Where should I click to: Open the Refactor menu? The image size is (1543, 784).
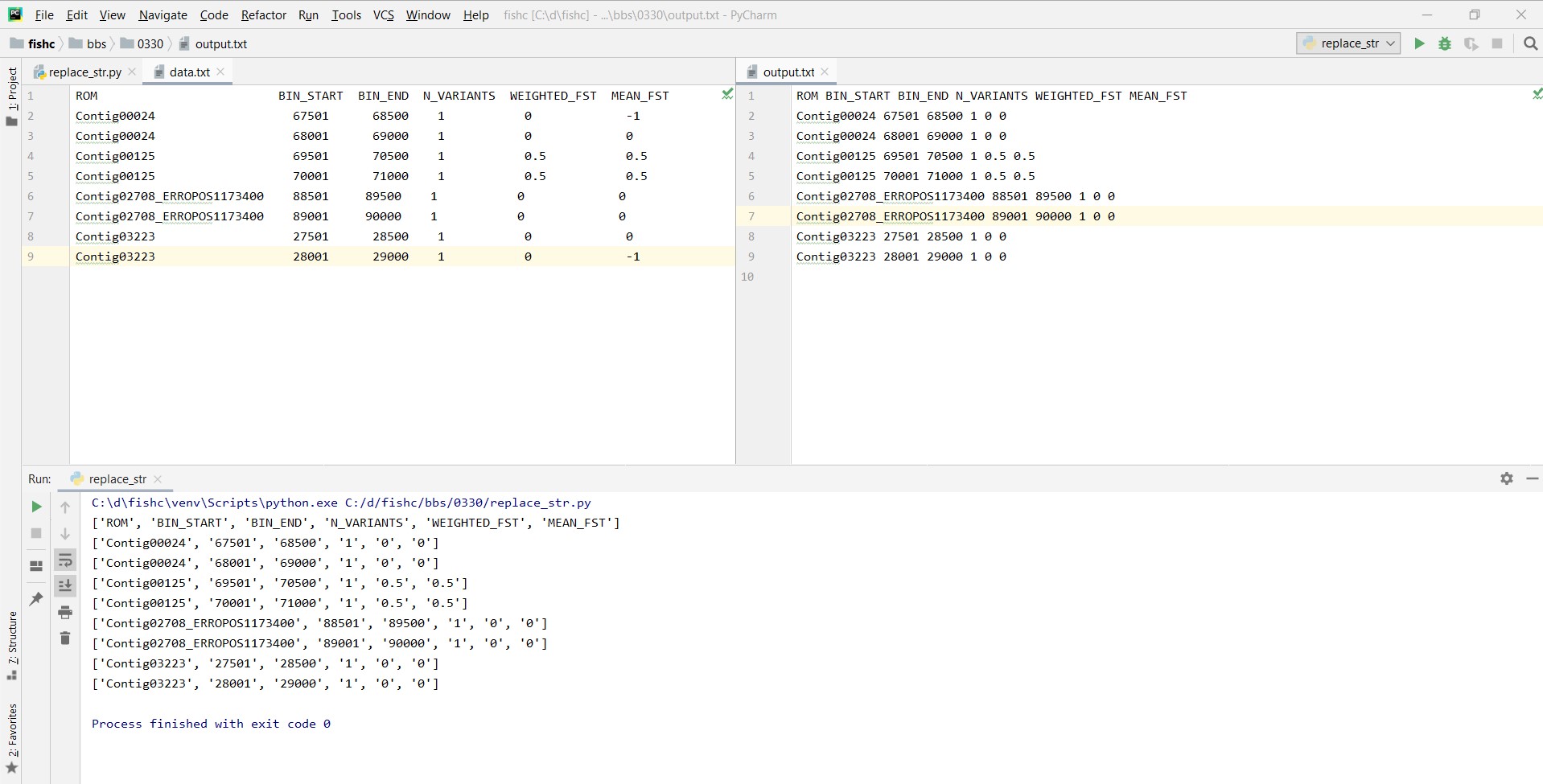click(x=264, y=14)
